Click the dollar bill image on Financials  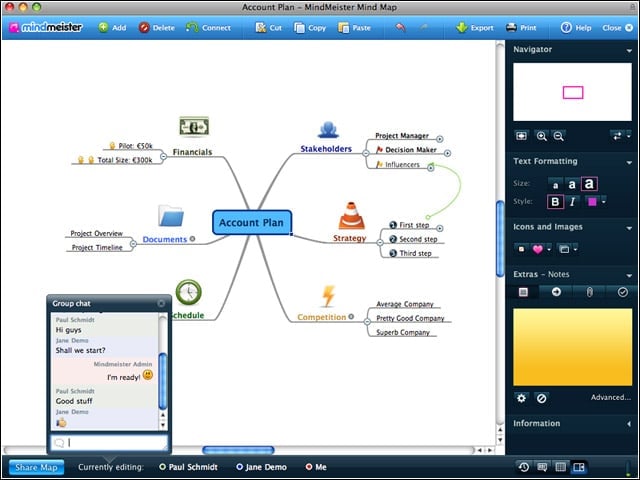[194, 126]
